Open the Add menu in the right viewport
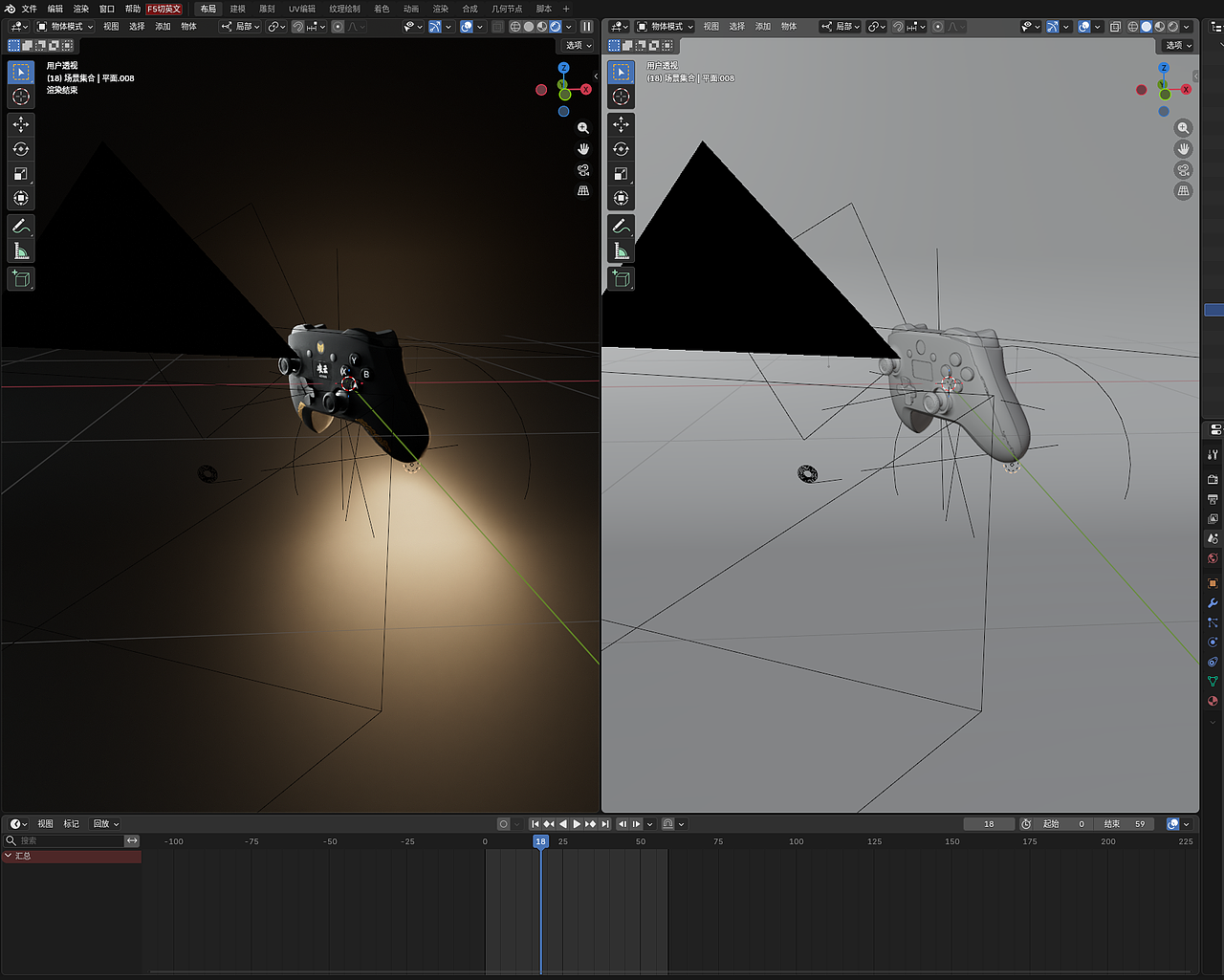Viewport: 1224px width, 980px height. coord(763,27)
